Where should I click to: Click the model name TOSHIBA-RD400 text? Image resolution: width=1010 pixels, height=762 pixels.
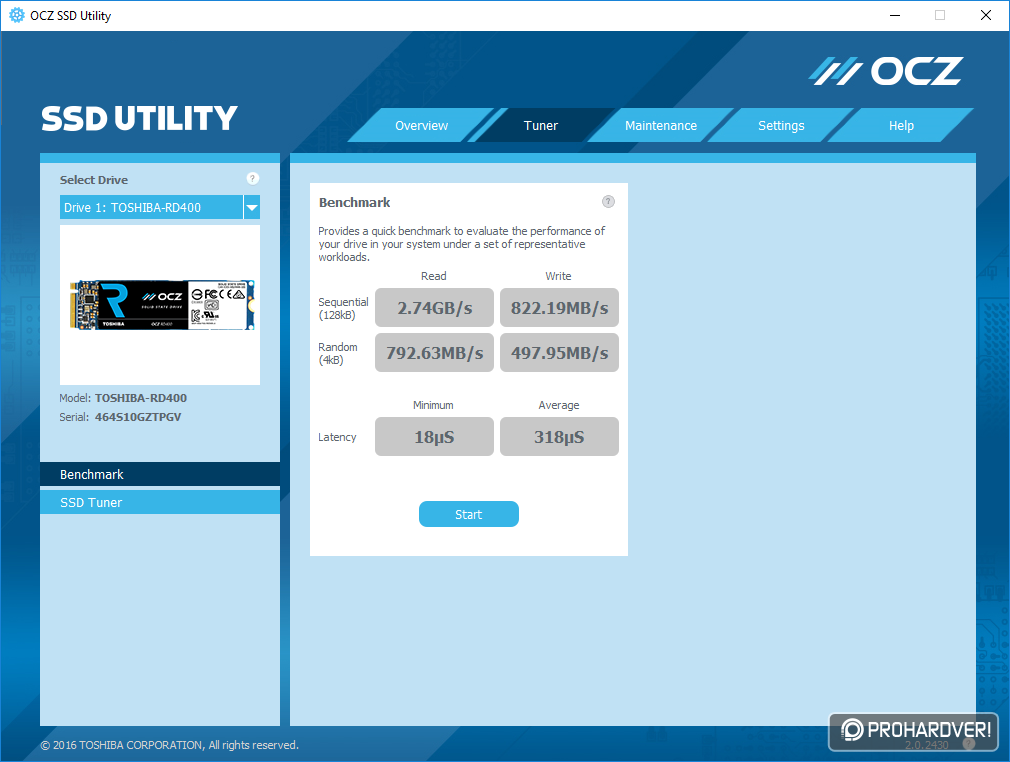coord(140,398)
